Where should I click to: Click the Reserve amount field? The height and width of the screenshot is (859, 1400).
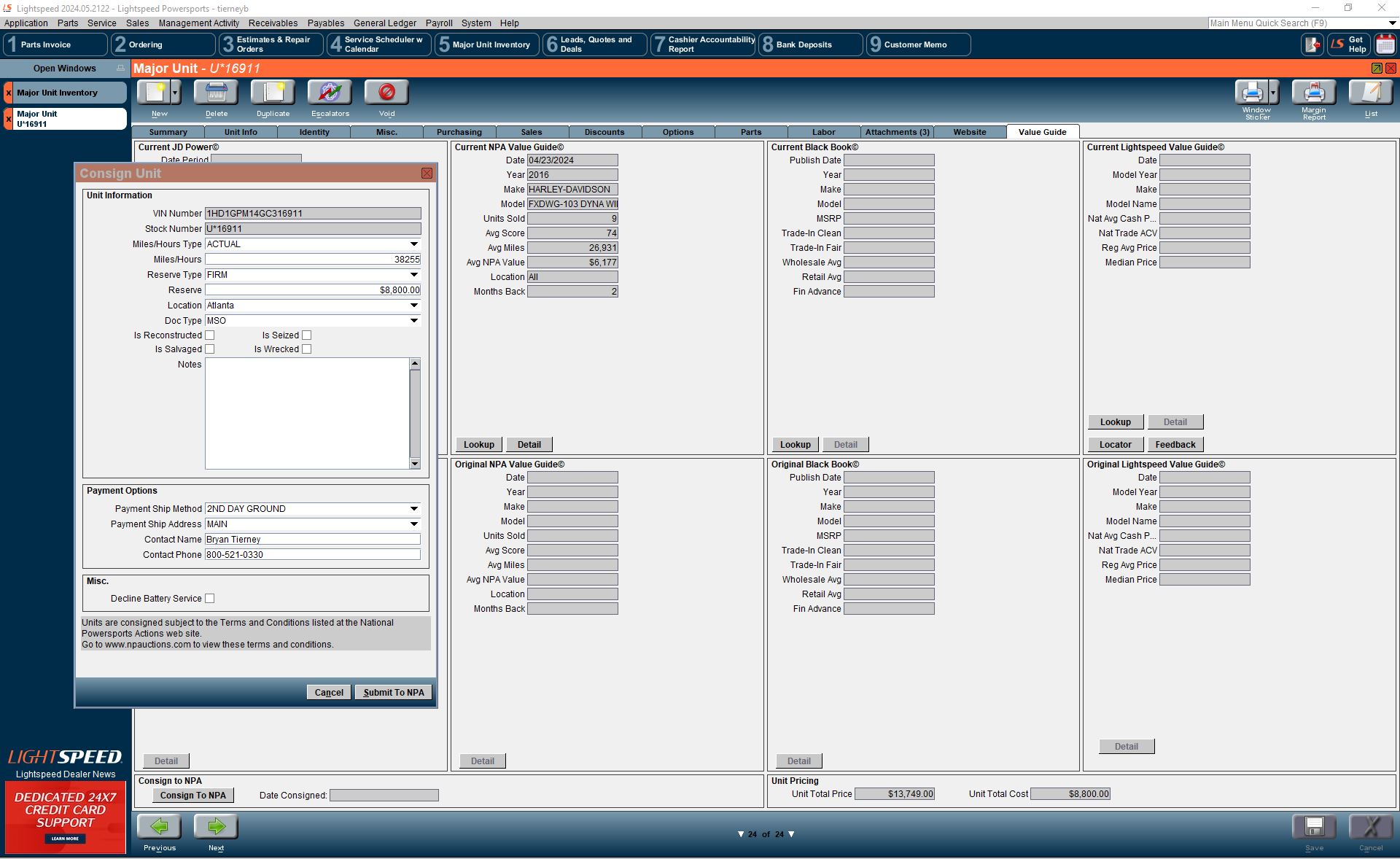point(313,290)
